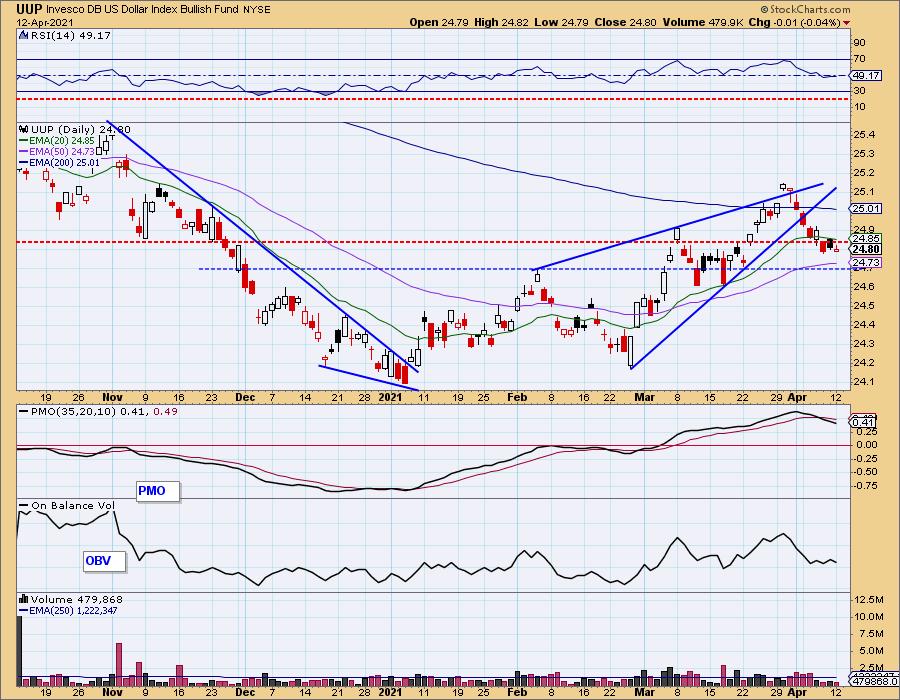900x700 pixels.
Task: Click the 70 level on RSI axis
Action: coord(859,59)
